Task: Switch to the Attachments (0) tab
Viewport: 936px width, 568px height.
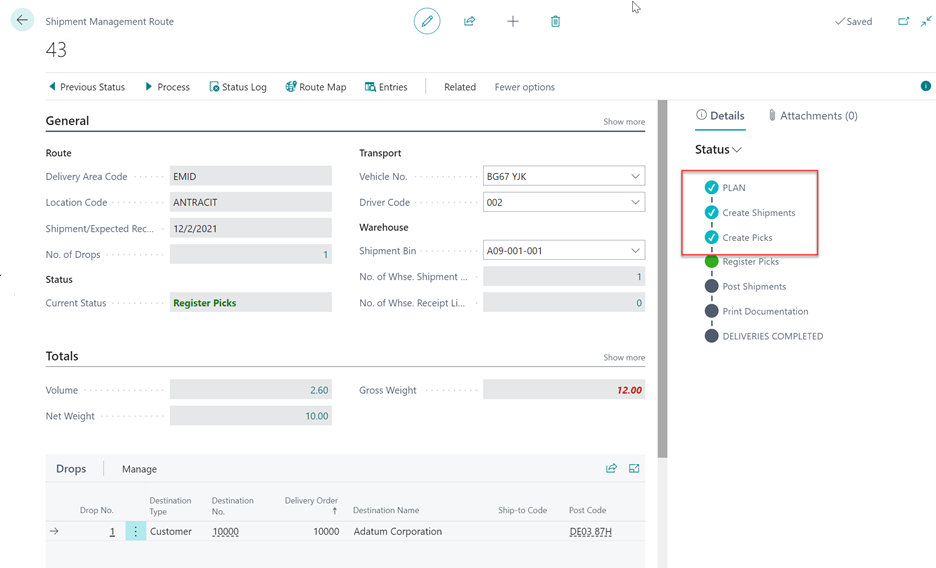Action: click(x=813, y=116)
